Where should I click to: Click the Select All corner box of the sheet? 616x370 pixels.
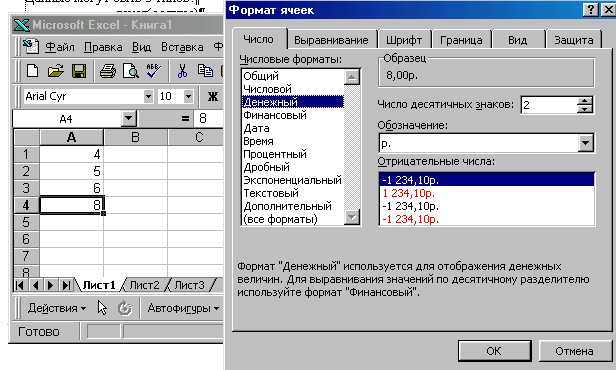tap(26, 137)
